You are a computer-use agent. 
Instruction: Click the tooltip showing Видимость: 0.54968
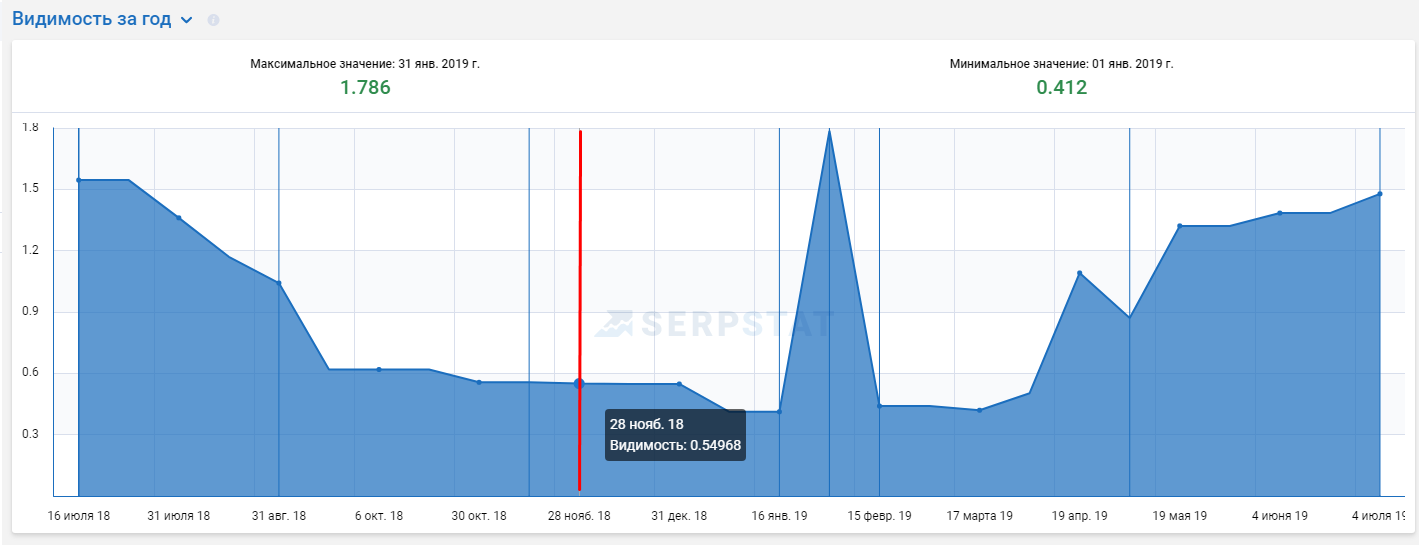click(x=675, y=434)
